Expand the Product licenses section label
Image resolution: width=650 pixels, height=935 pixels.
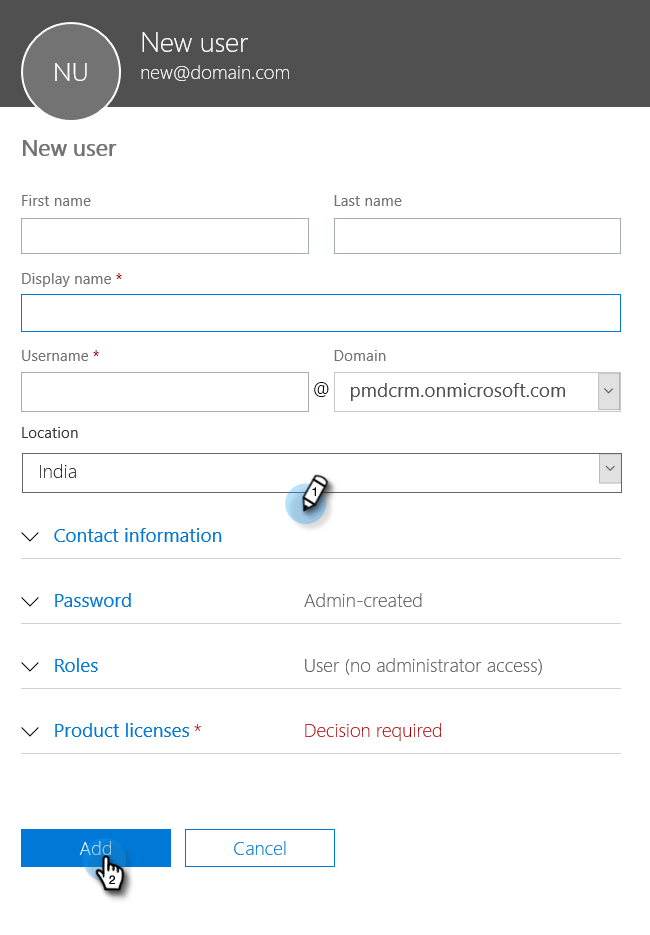coord(122,731)
